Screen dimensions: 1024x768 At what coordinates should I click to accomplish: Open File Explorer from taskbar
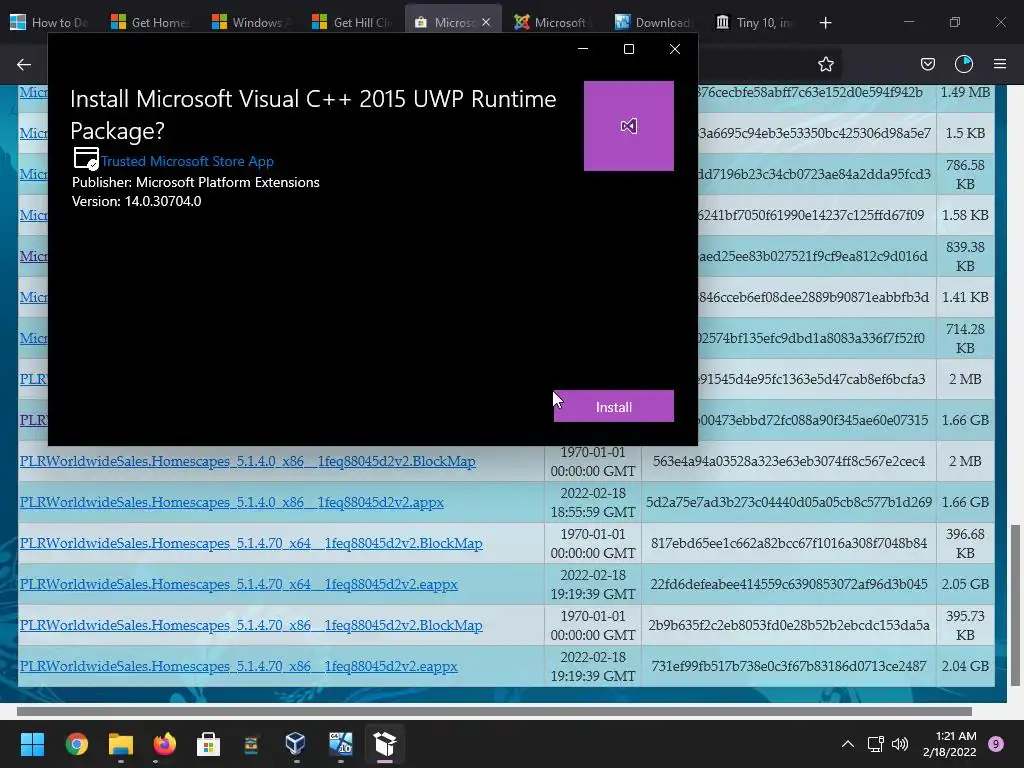[121, 744]
